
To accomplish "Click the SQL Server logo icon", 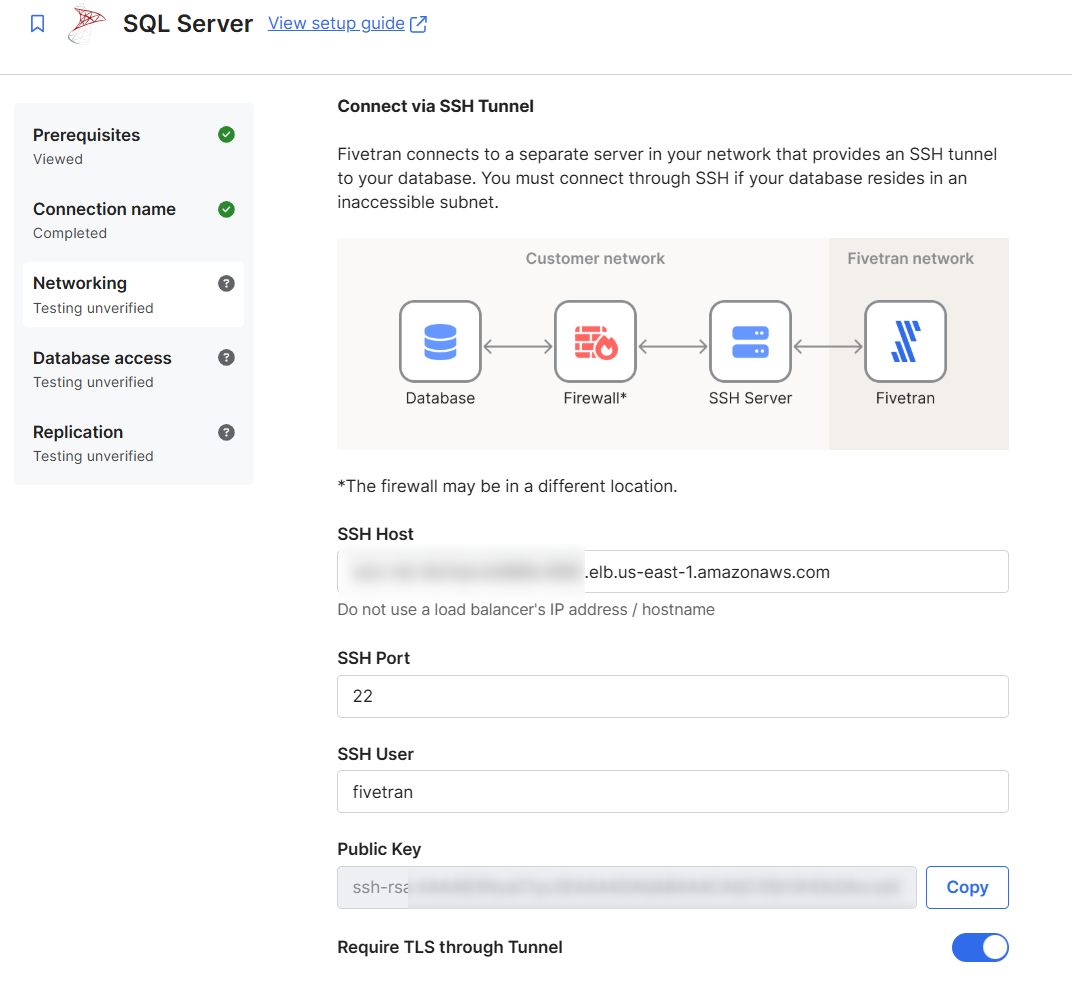I will 87,24.
